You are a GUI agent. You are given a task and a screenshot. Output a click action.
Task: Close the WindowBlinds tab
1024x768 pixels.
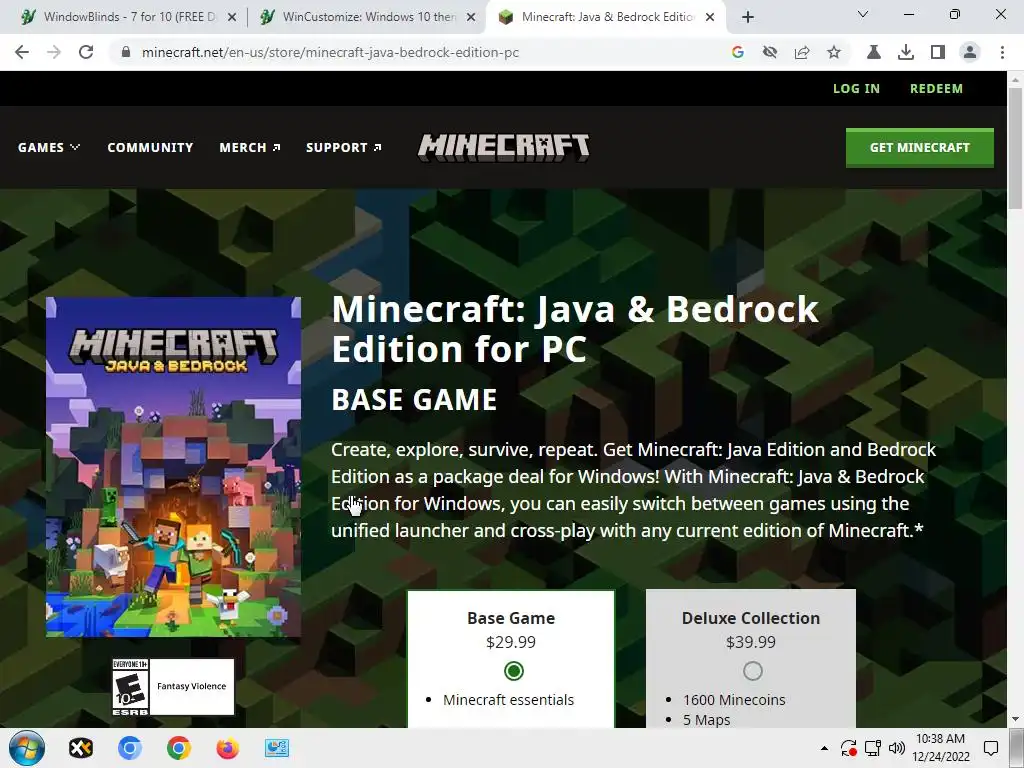point(232,18)
